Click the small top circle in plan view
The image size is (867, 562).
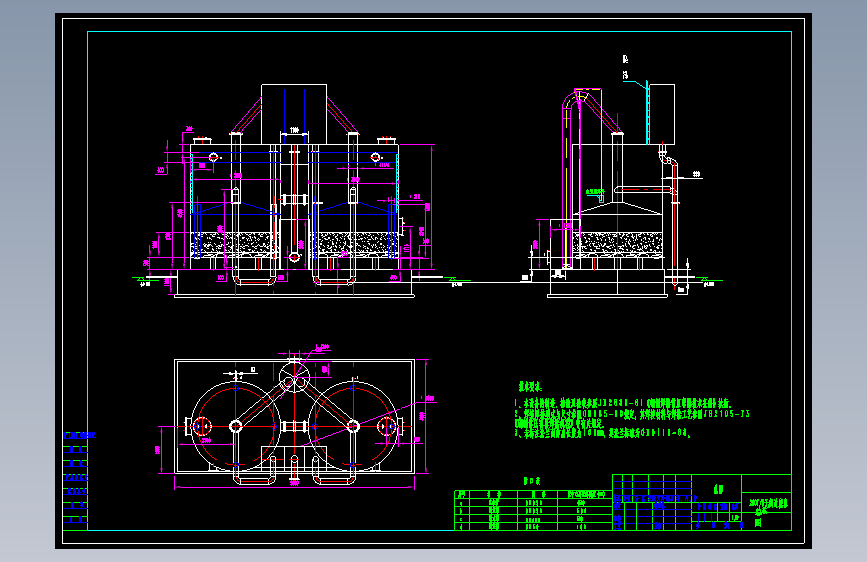pyautogui.click(x=294, y=377)
